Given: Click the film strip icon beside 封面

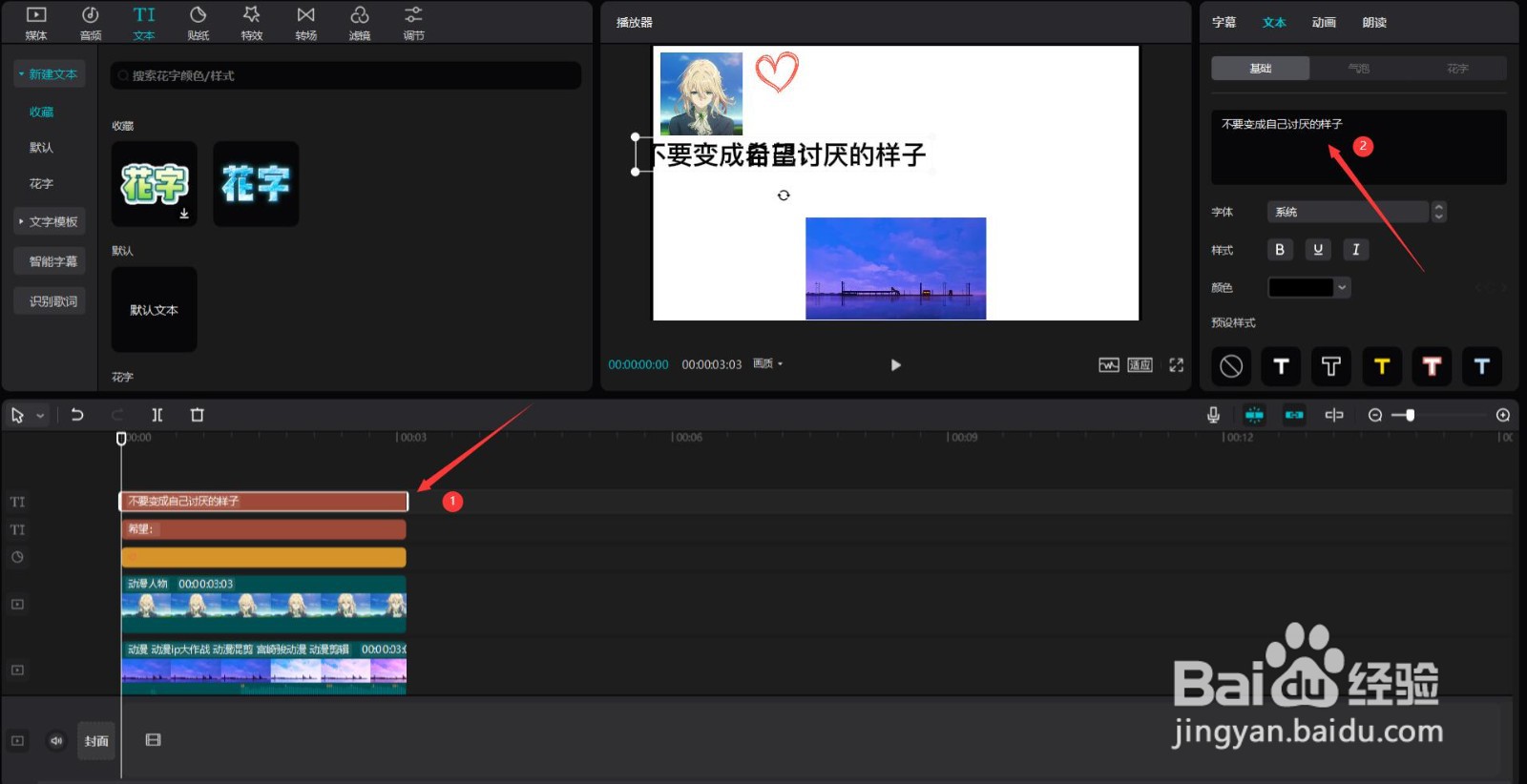Looking at the screenshot, I should 153,740.
